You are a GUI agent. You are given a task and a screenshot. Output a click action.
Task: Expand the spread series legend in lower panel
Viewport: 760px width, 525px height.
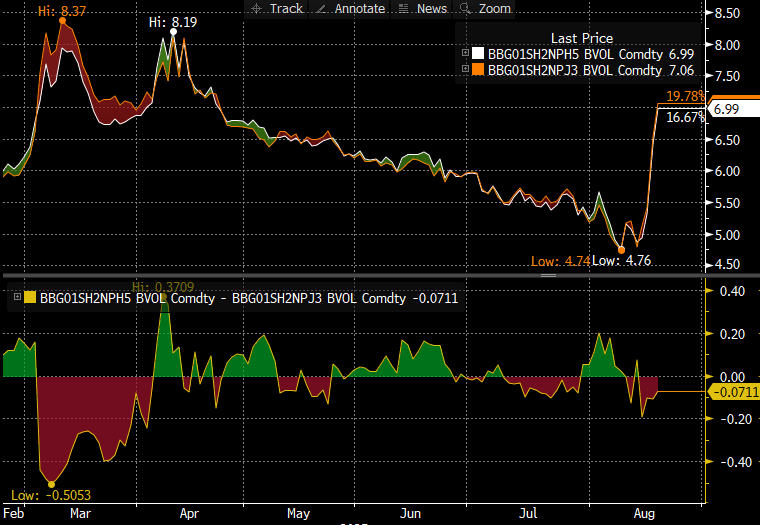(x=17, y=296)
